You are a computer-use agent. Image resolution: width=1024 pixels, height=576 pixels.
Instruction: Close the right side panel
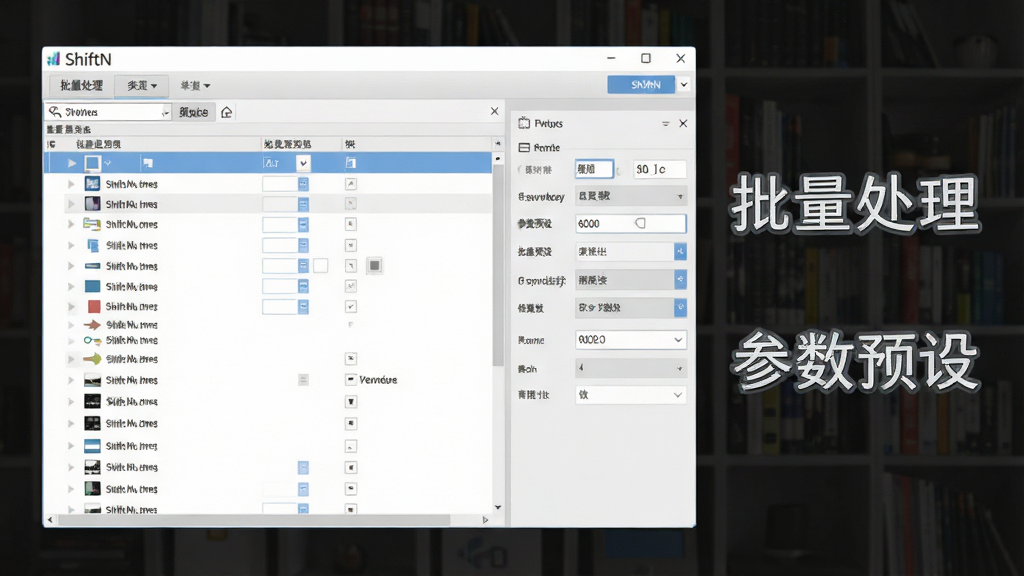coord(683,123)
